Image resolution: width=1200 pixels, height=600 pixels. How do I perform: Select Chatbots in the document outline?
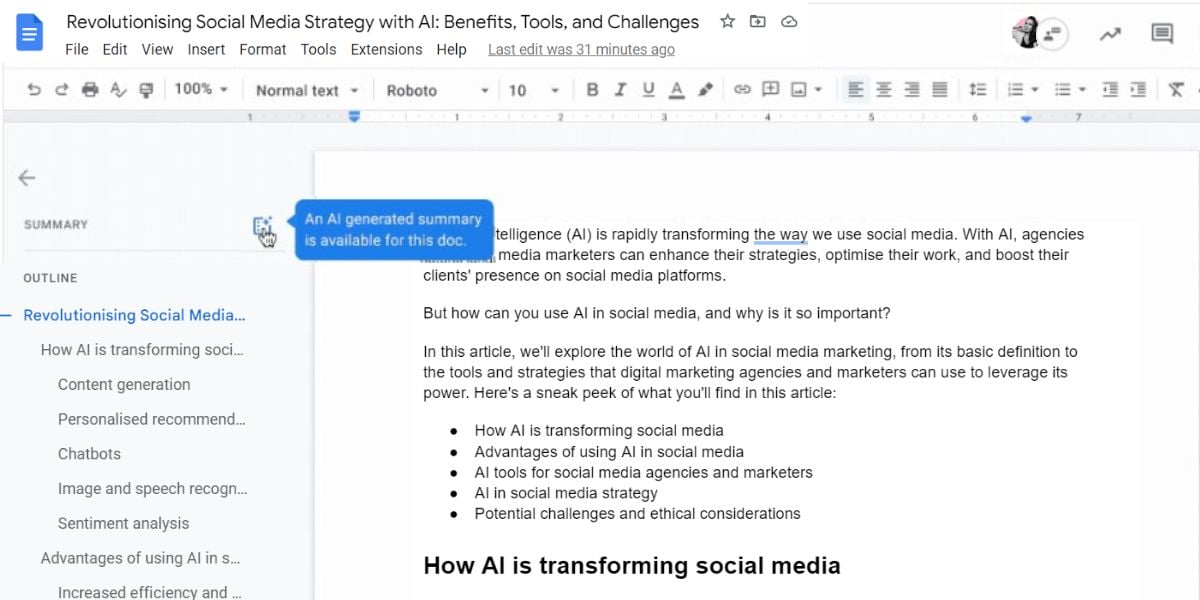[89, 453]
